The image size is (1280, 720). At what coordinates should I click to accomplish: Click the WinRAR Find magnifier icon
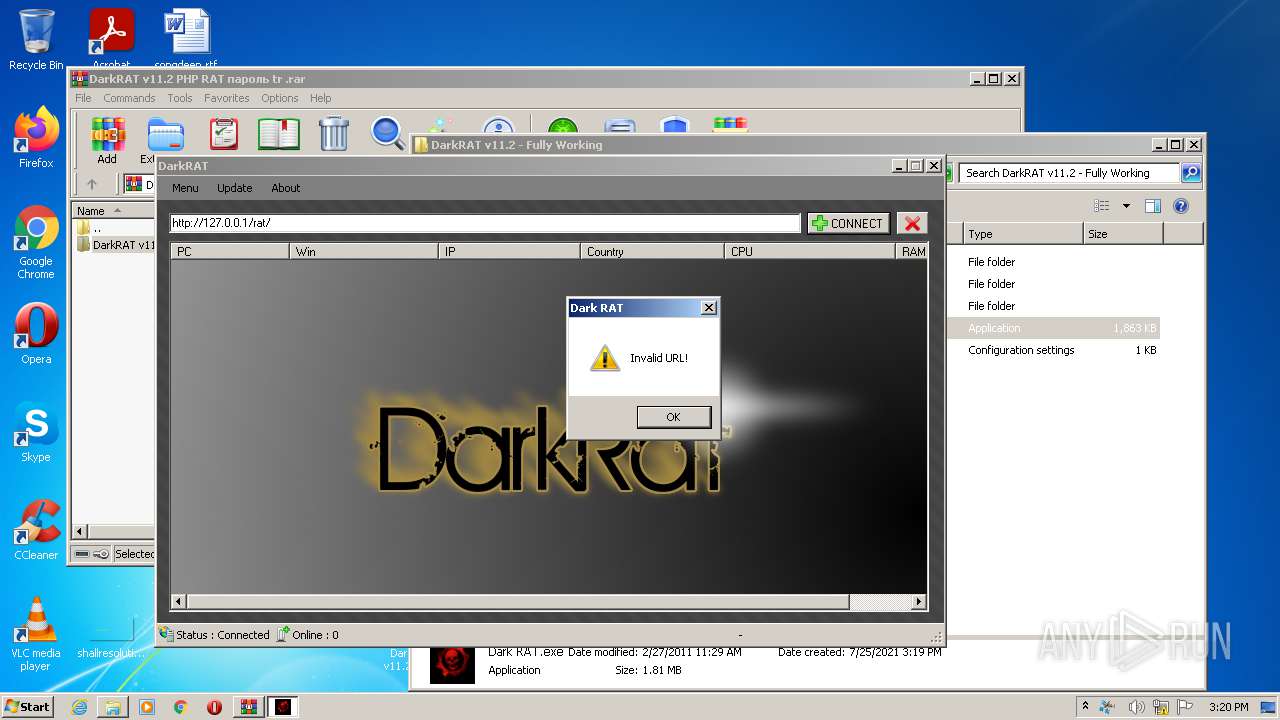(x=388, y=134)
